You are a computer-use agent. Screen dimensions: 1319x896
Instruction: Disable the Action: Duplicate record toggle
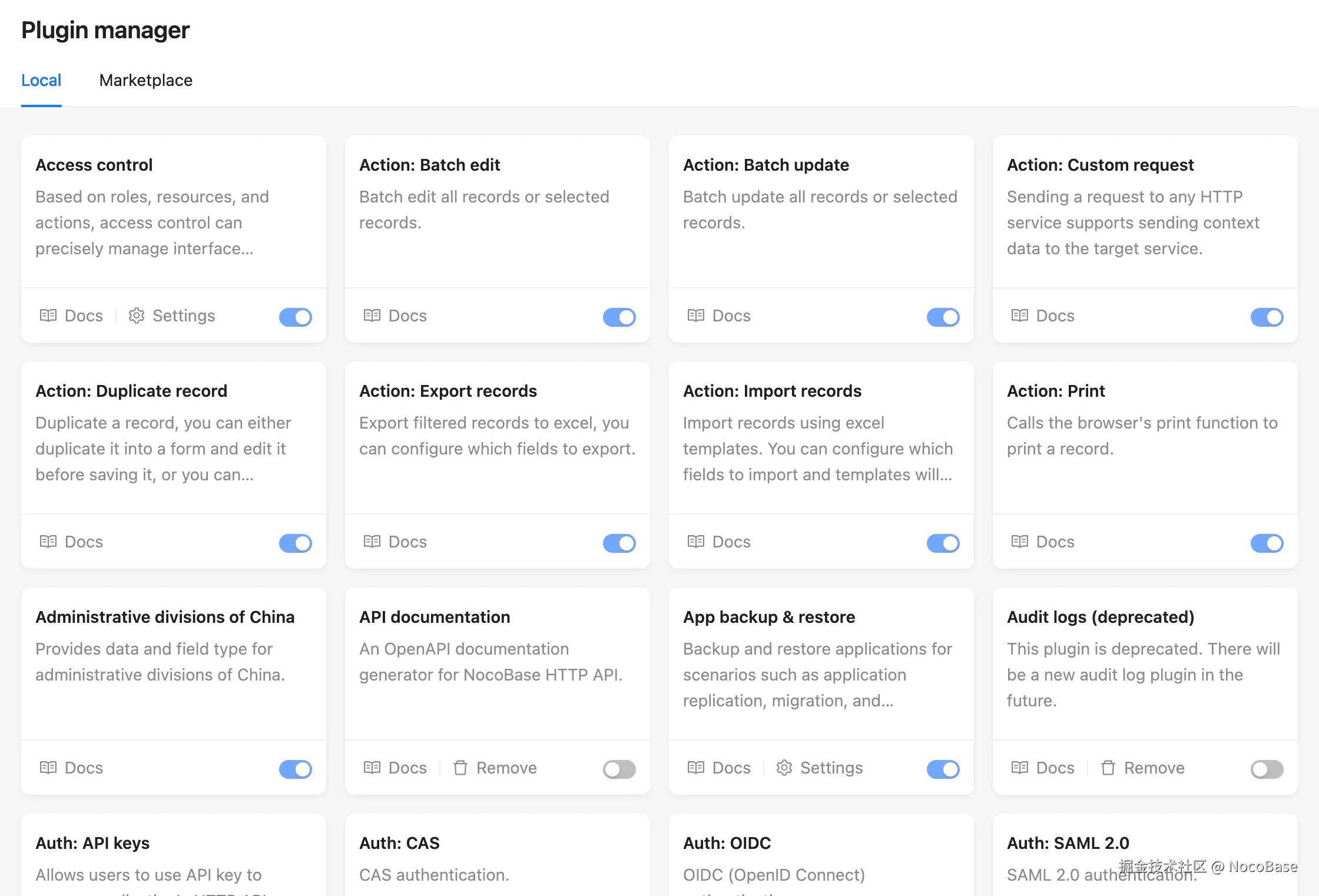pos(296,543)
